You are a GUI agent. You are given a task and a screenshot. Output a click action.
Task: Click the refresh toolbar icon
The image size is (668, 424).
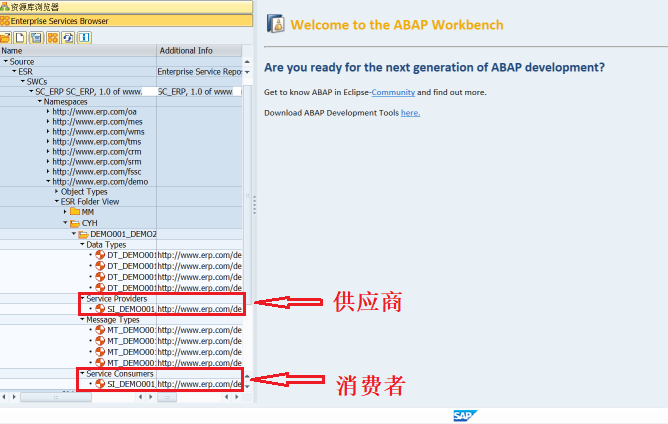point(68,38)
